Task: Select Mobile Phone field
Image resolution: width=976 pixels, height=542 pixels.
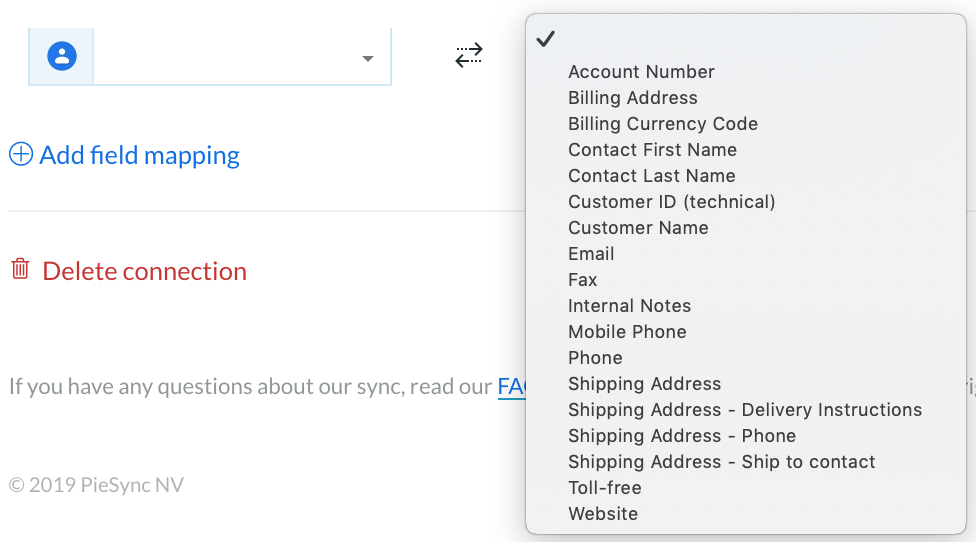Action: click(627, 332)
